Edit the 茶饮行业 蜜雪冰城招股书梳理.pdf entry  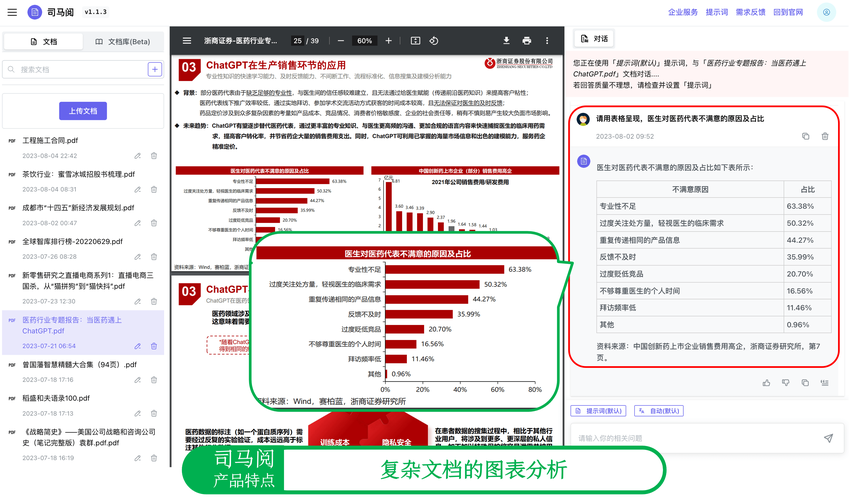[138, 190]
